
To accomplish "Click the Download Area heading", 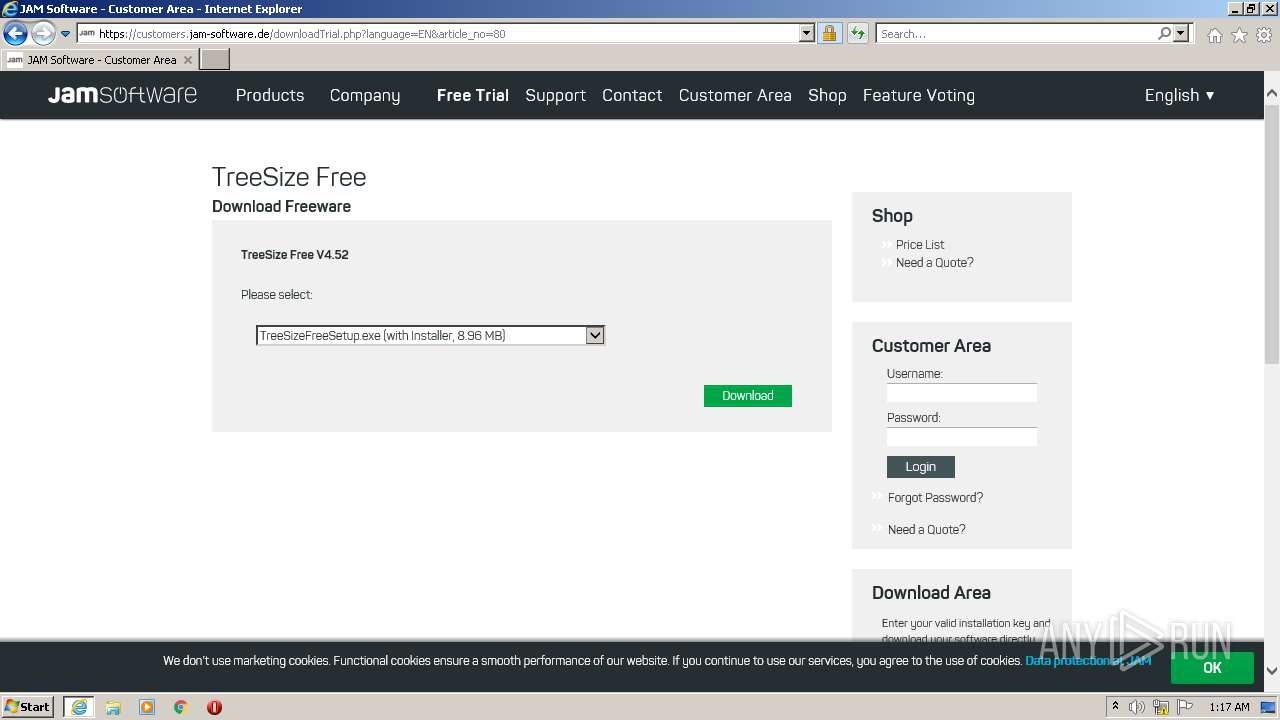I will (x=931, y=592).
